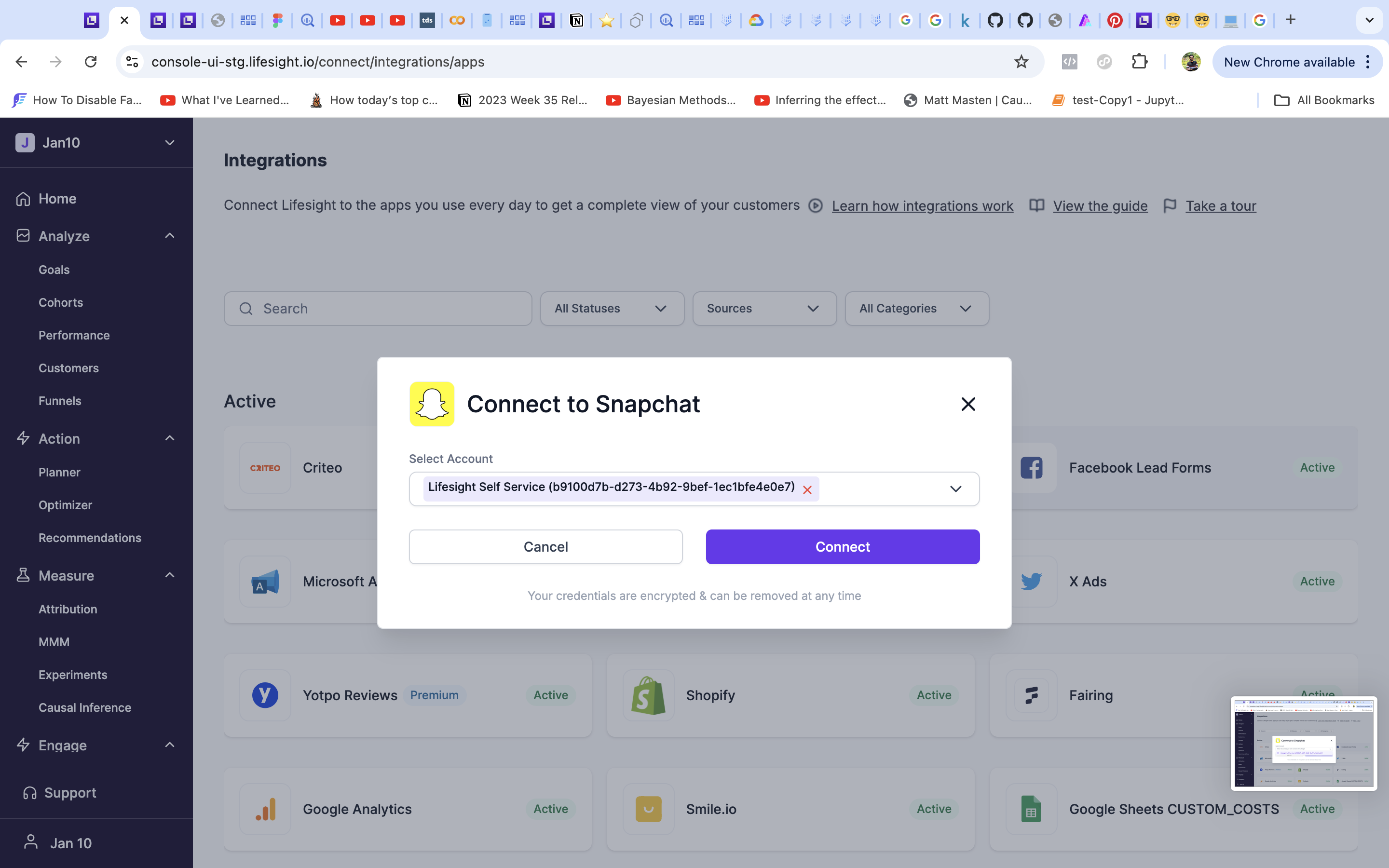Click the Snapchat ghost logo
Viewport: 1389px width, 868px height.
(x=432, y=404)
